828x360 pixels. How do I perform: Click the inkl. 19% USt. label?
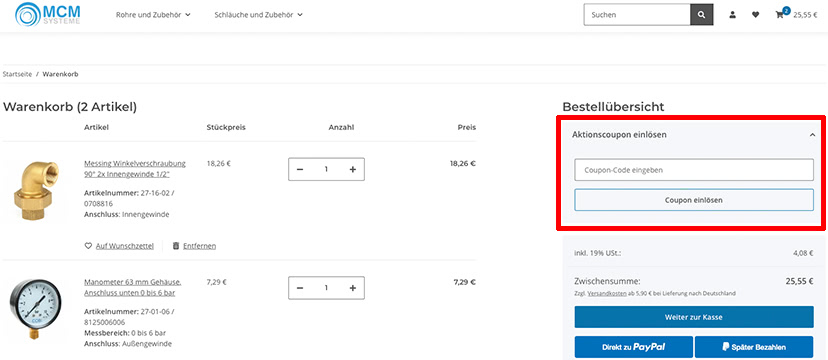pos(597,253)
